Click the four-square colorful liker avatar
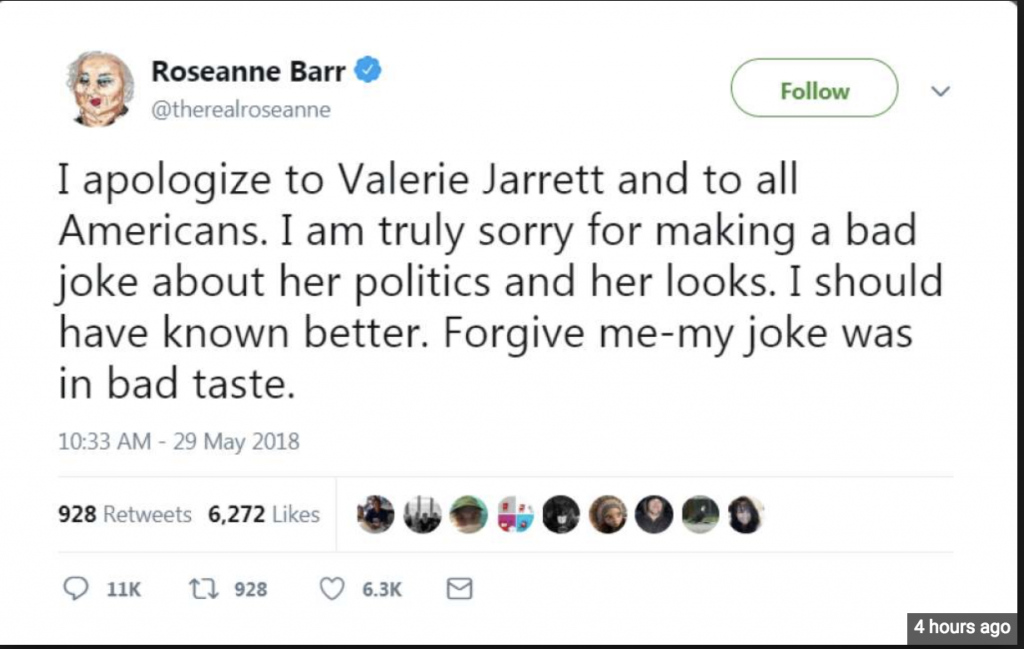1024x649 pixels. point(515,514)
